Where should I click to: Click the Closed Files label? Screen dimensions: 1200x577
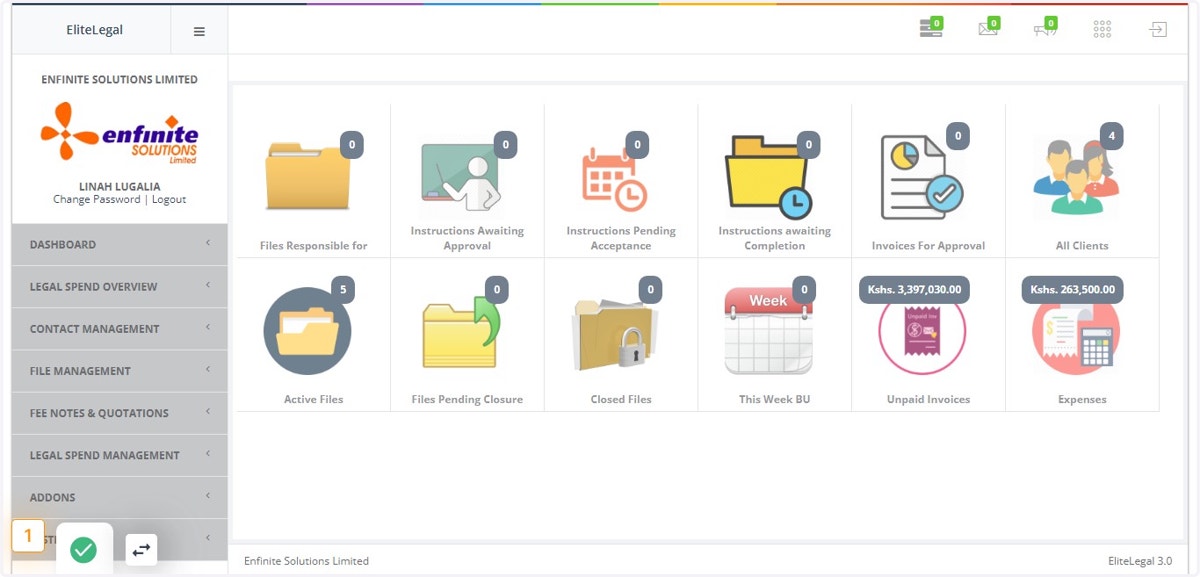tap(621, 399)
